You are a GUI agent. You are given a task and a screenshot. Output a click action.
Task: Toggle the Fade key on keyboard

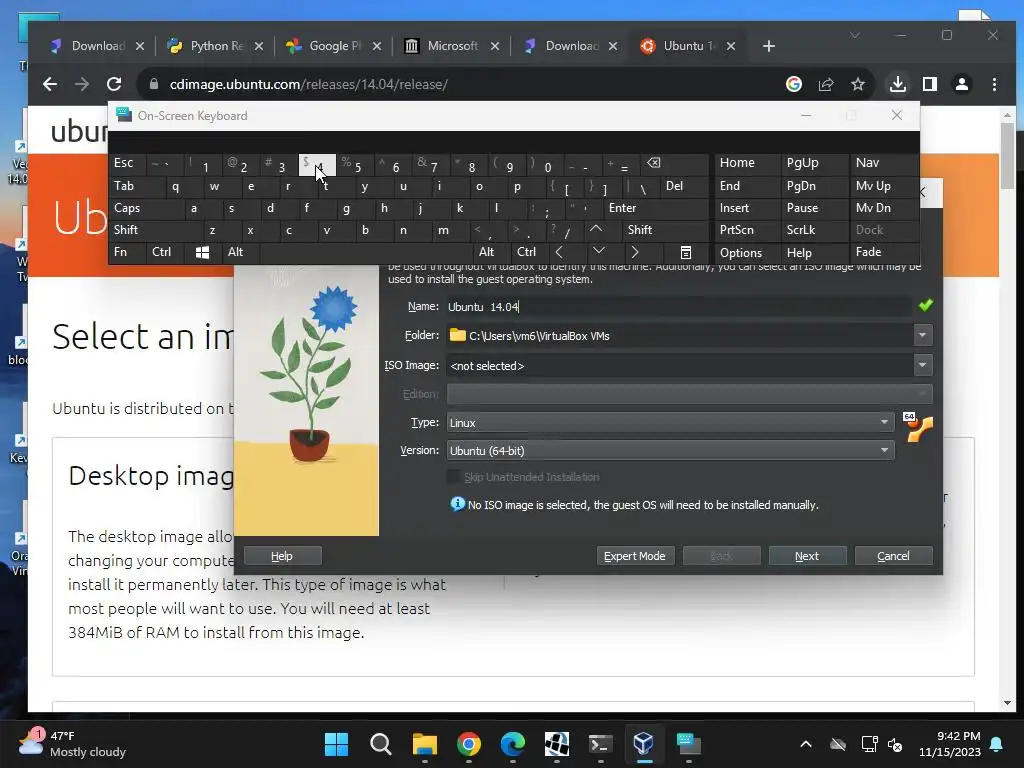[884, 252]
